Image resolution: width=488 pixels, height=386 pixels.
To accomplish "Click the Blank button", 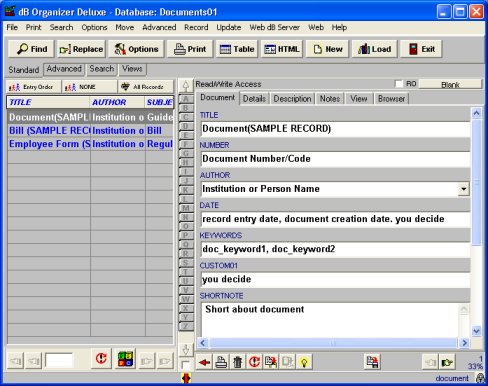I will tap(450, 84).
